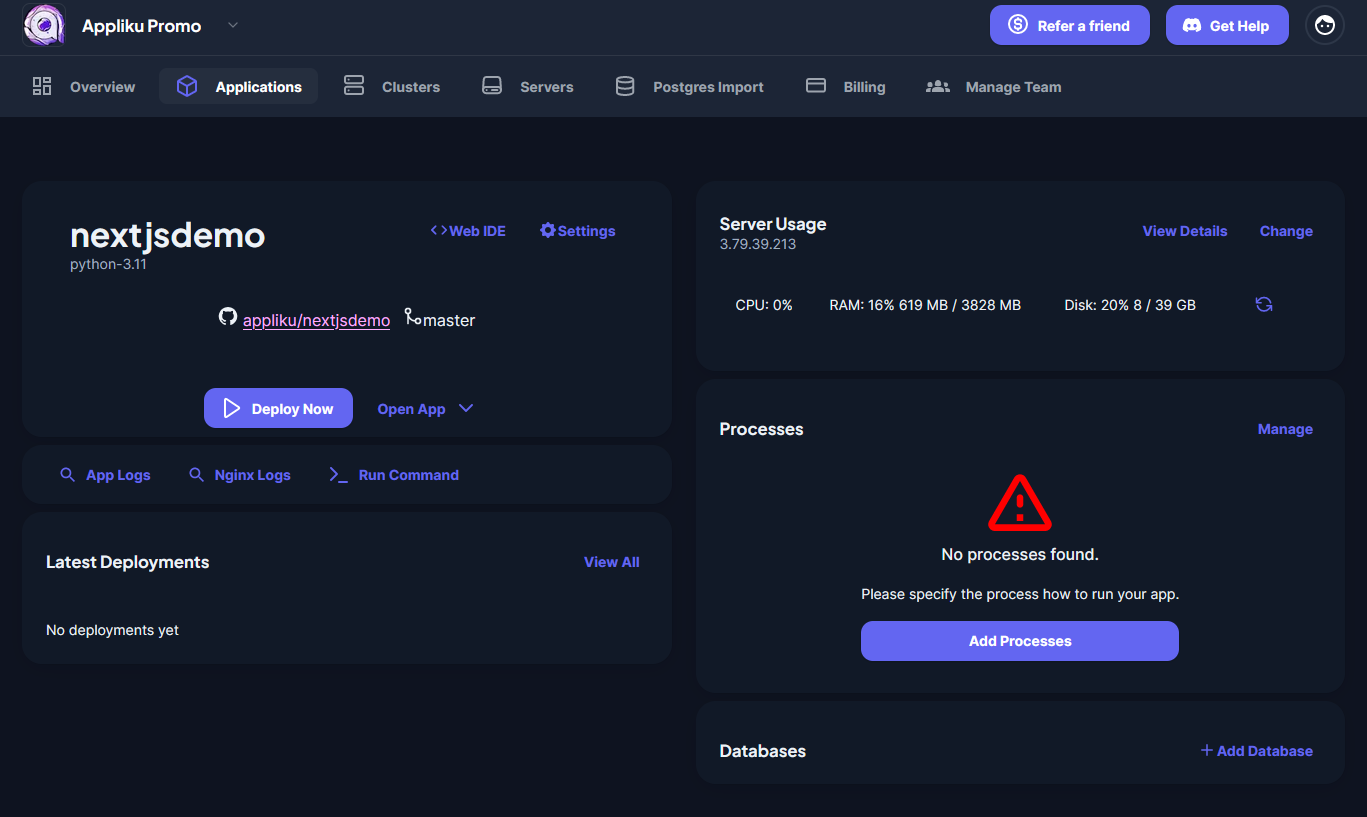Screen dimensions: 1367x817
Task: Go to the Clusters tab
Action: tap(392, 87)
